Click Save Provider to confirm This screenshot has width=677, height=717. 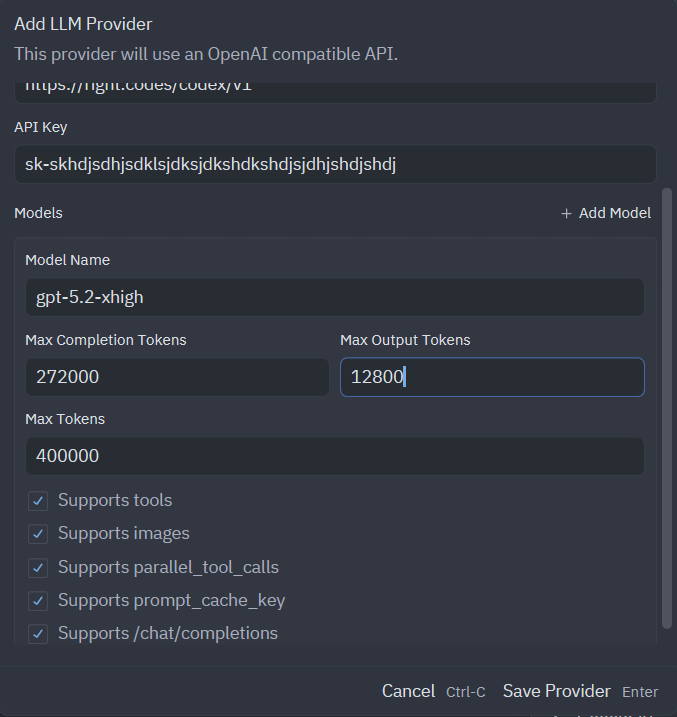556,691
